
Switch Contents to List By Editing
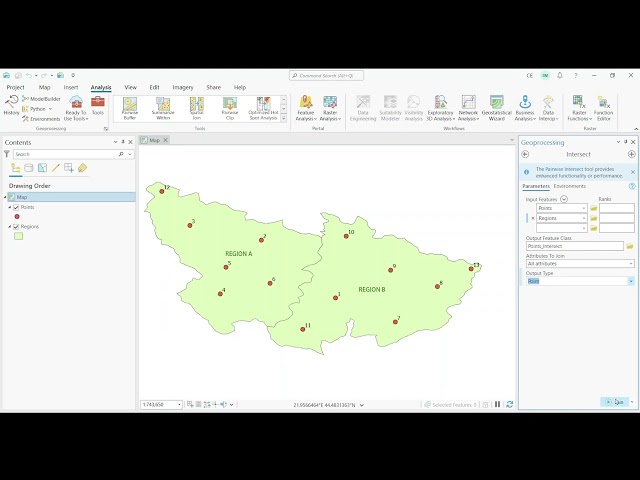coord(56,168)
